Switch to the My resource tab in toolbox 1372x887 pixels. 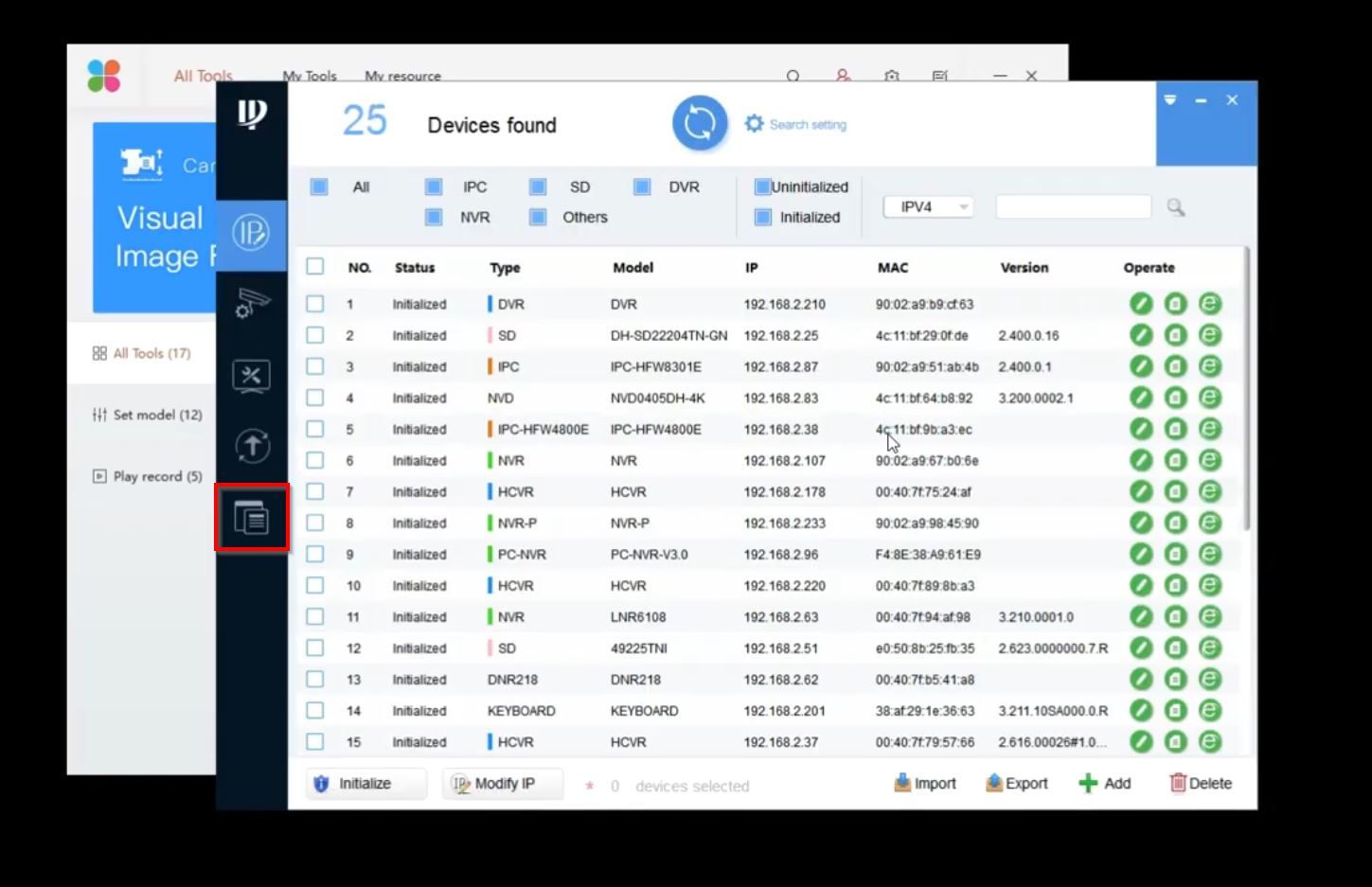[402, 76]
